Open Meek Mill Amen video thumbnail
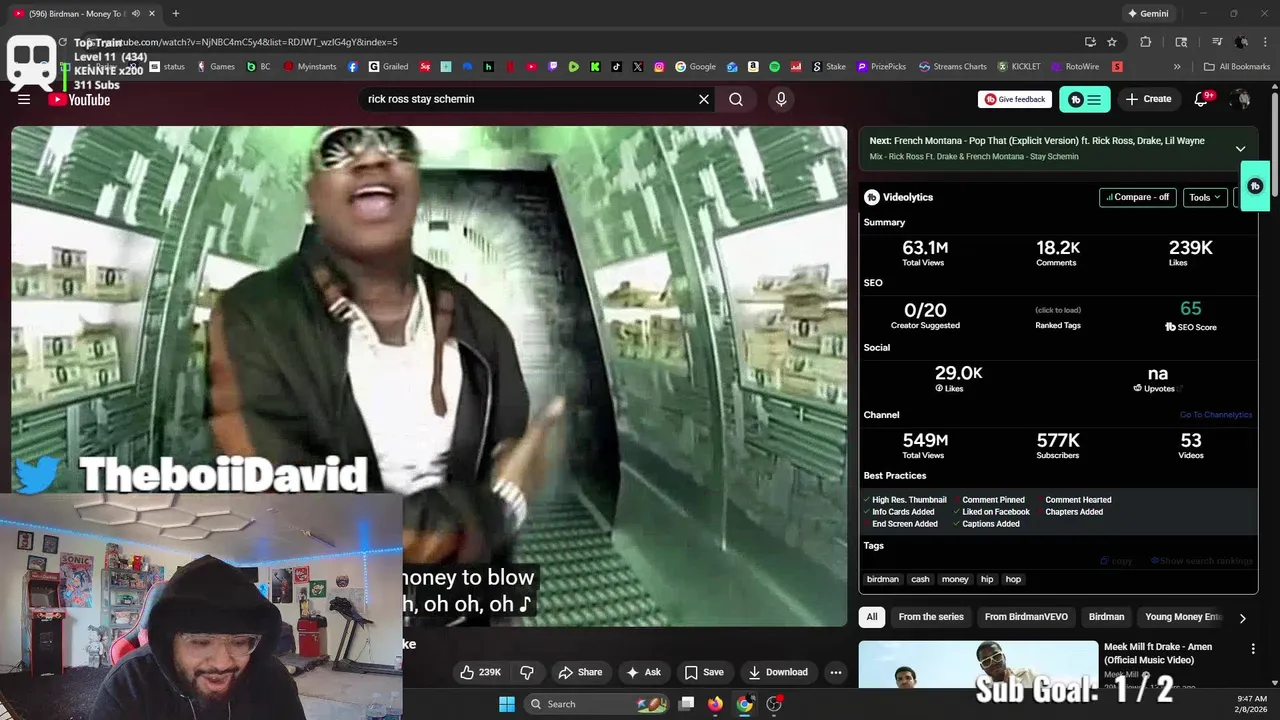 (978, 664)
